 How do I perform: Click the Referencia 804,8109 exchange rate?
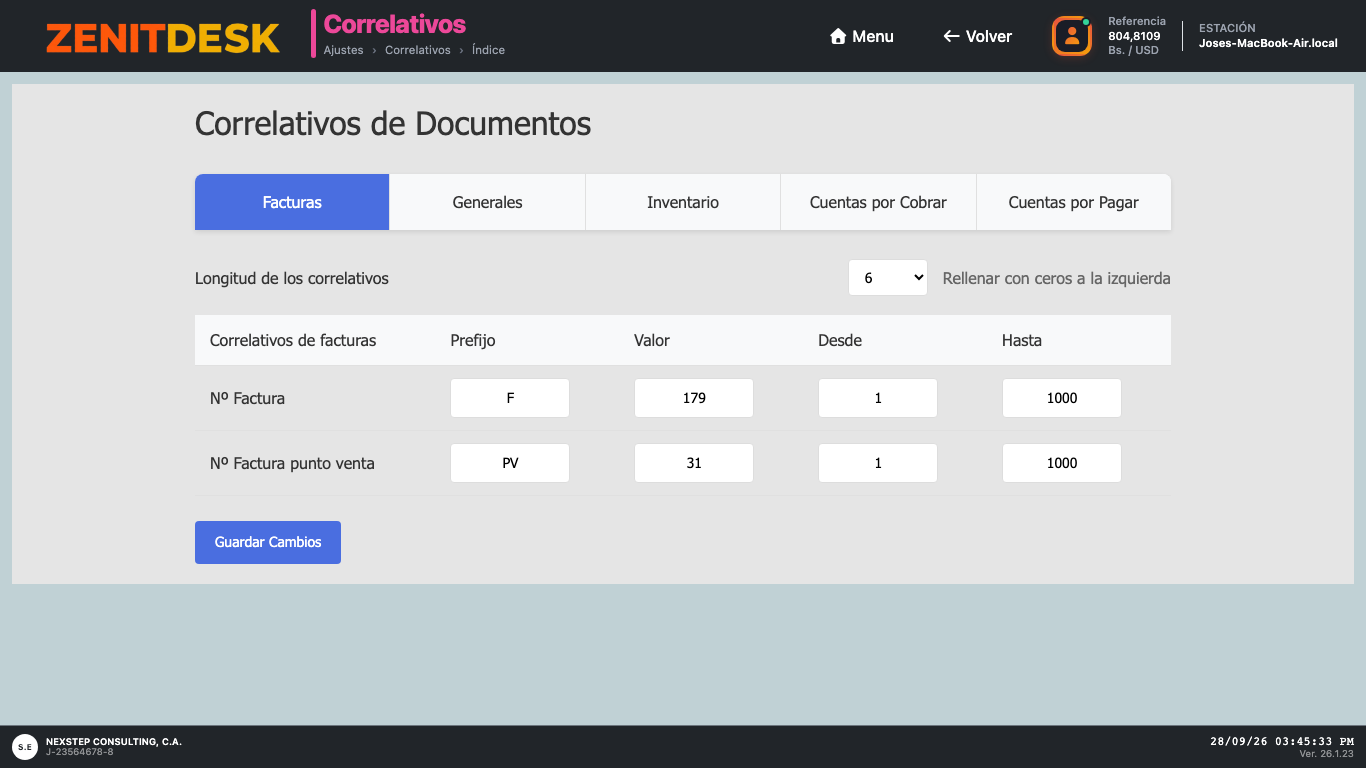[1134, 36]
